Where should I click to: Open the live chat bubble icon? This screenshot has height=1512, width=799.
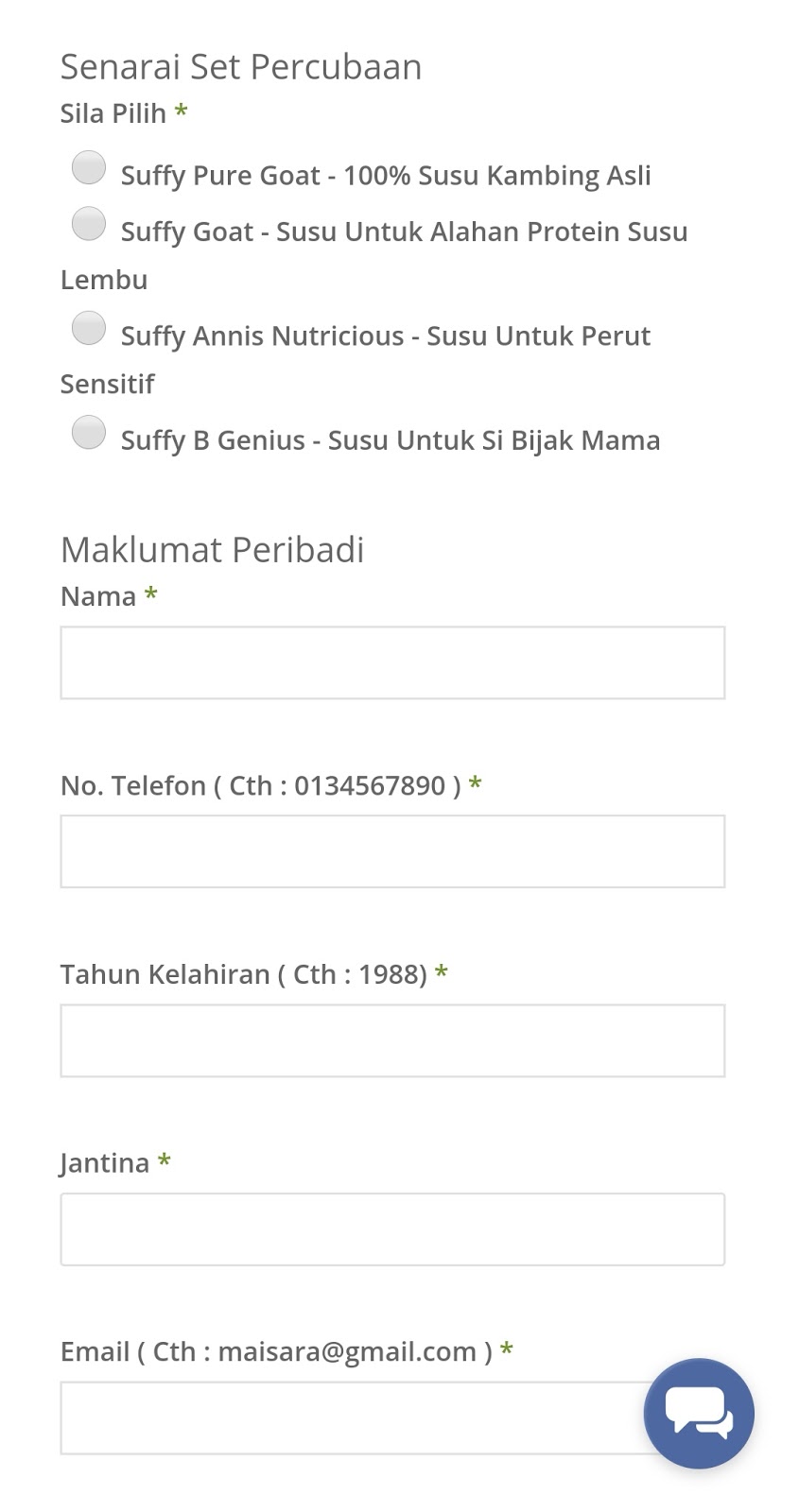click(699, 1413)
